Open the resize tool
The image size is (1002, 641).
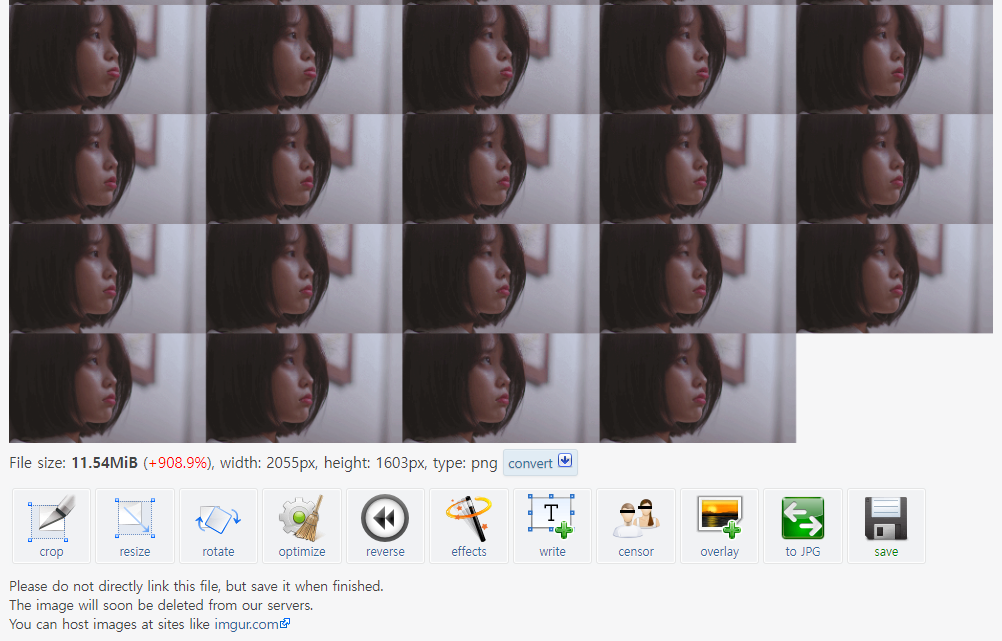click(x=135, y=526)
